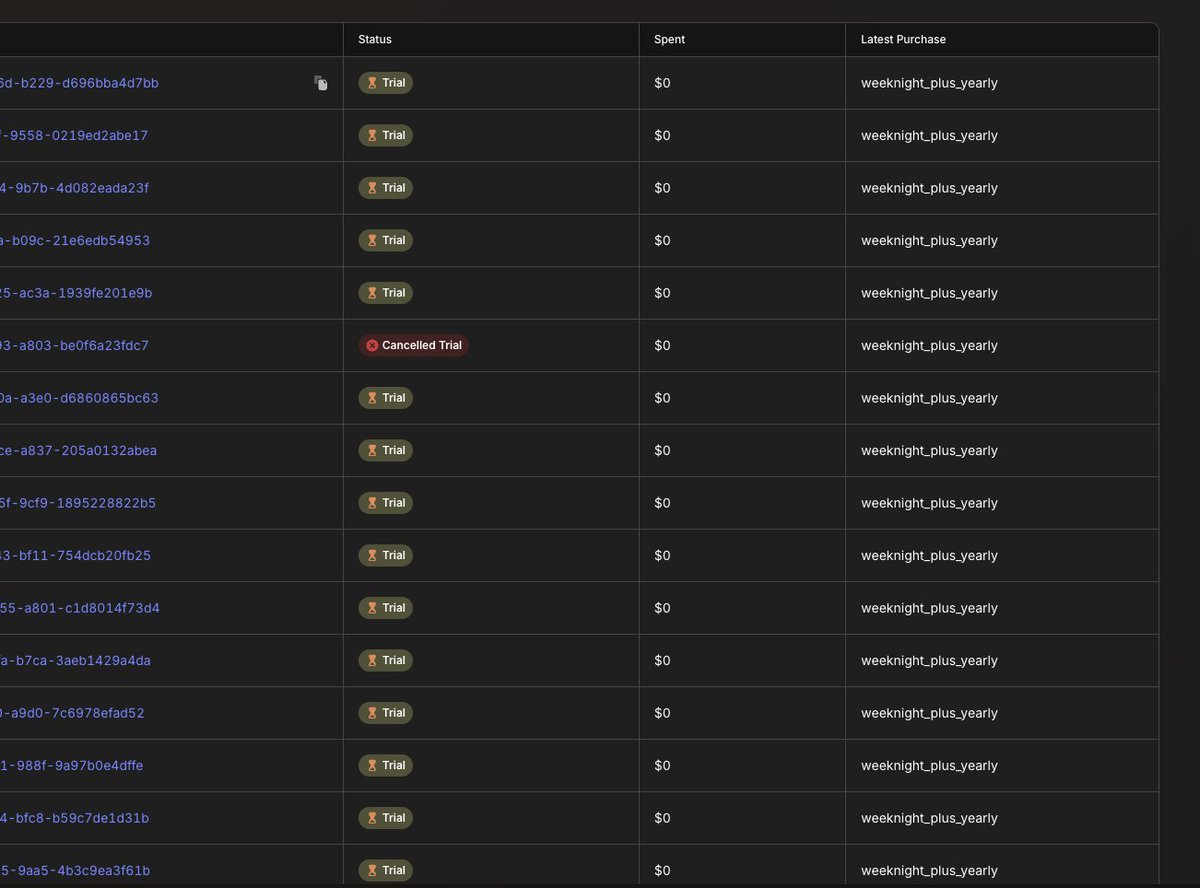Click Trial badge in 754dcb20fb25 row
This screenshot has width=1200, height=888.
(x=386, y=555)
